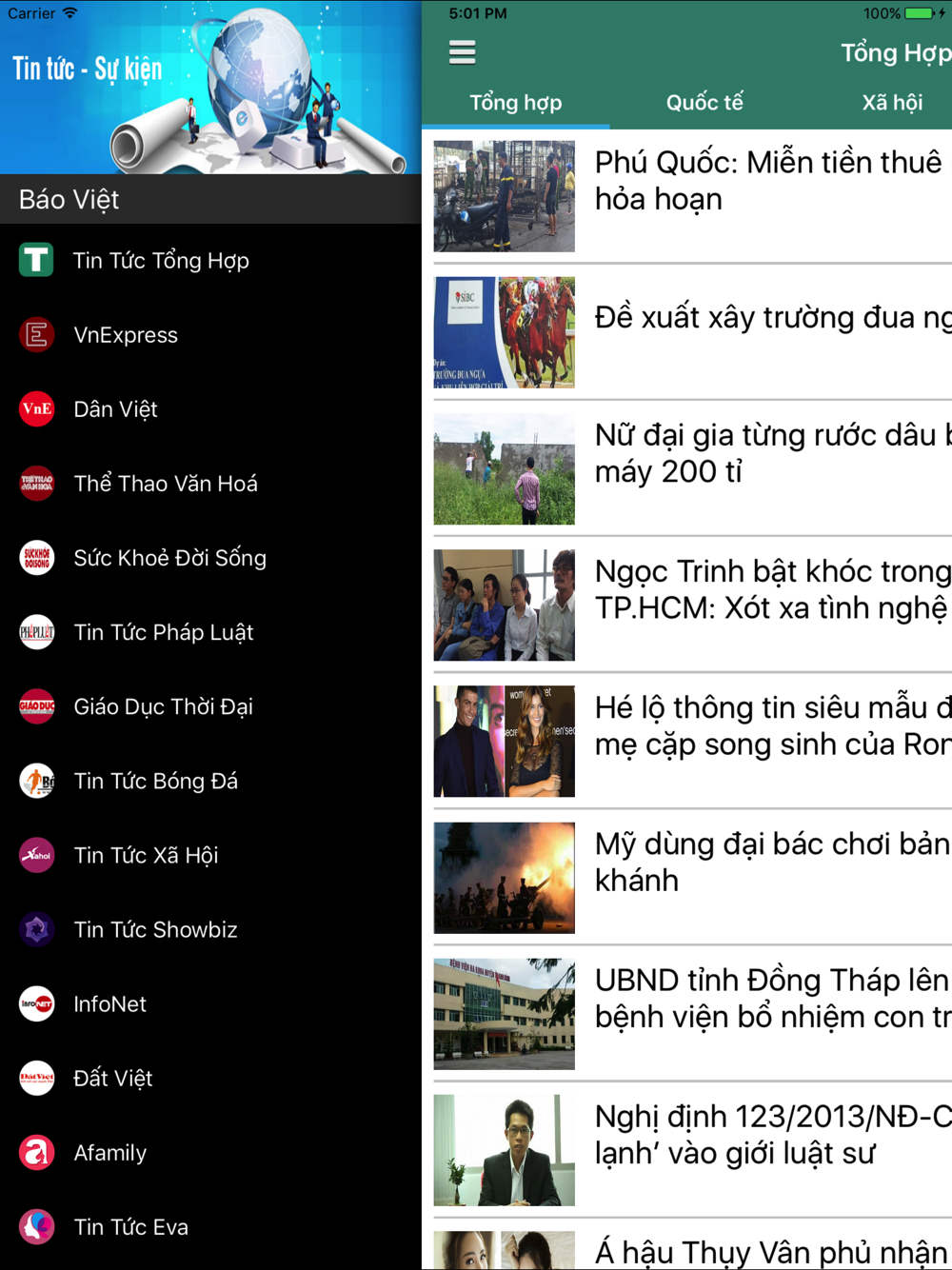The width and height of the screenshot is (952, 1270).
Task: Switch to the Tổng hợp tab
Action: coord(515,103)
